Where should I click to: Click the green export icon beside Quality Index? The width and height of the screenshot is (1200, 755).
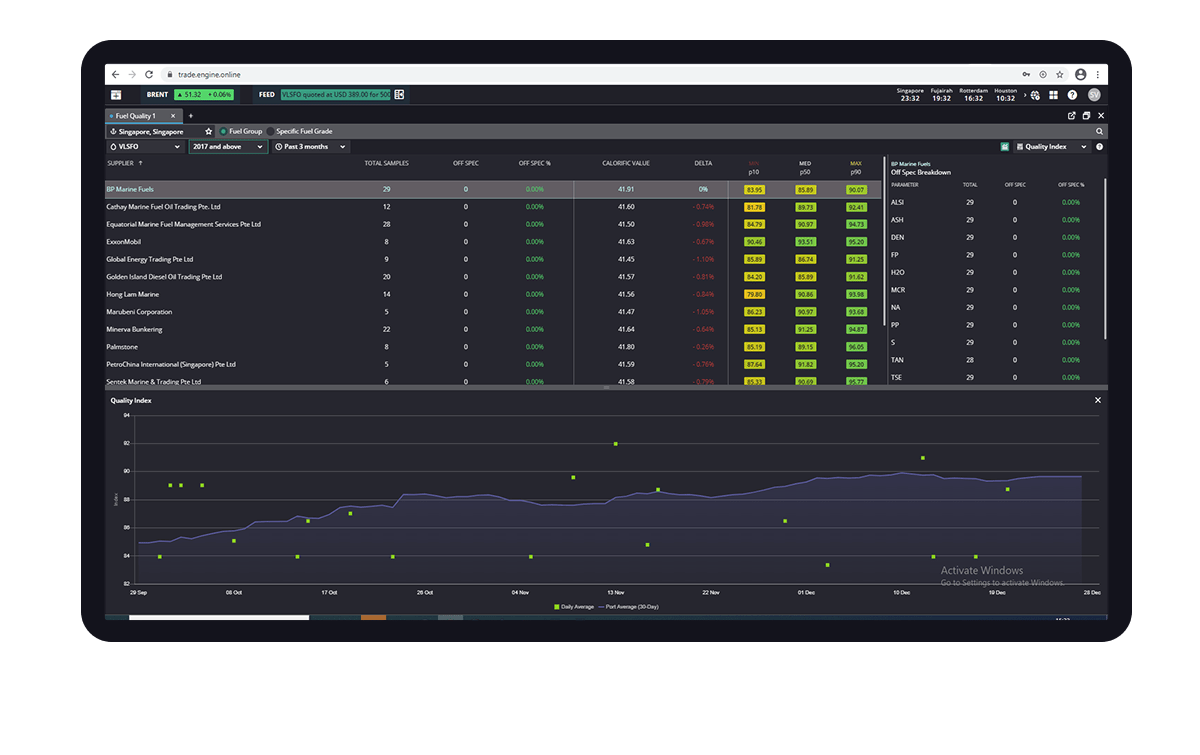tap(1003, 147)
